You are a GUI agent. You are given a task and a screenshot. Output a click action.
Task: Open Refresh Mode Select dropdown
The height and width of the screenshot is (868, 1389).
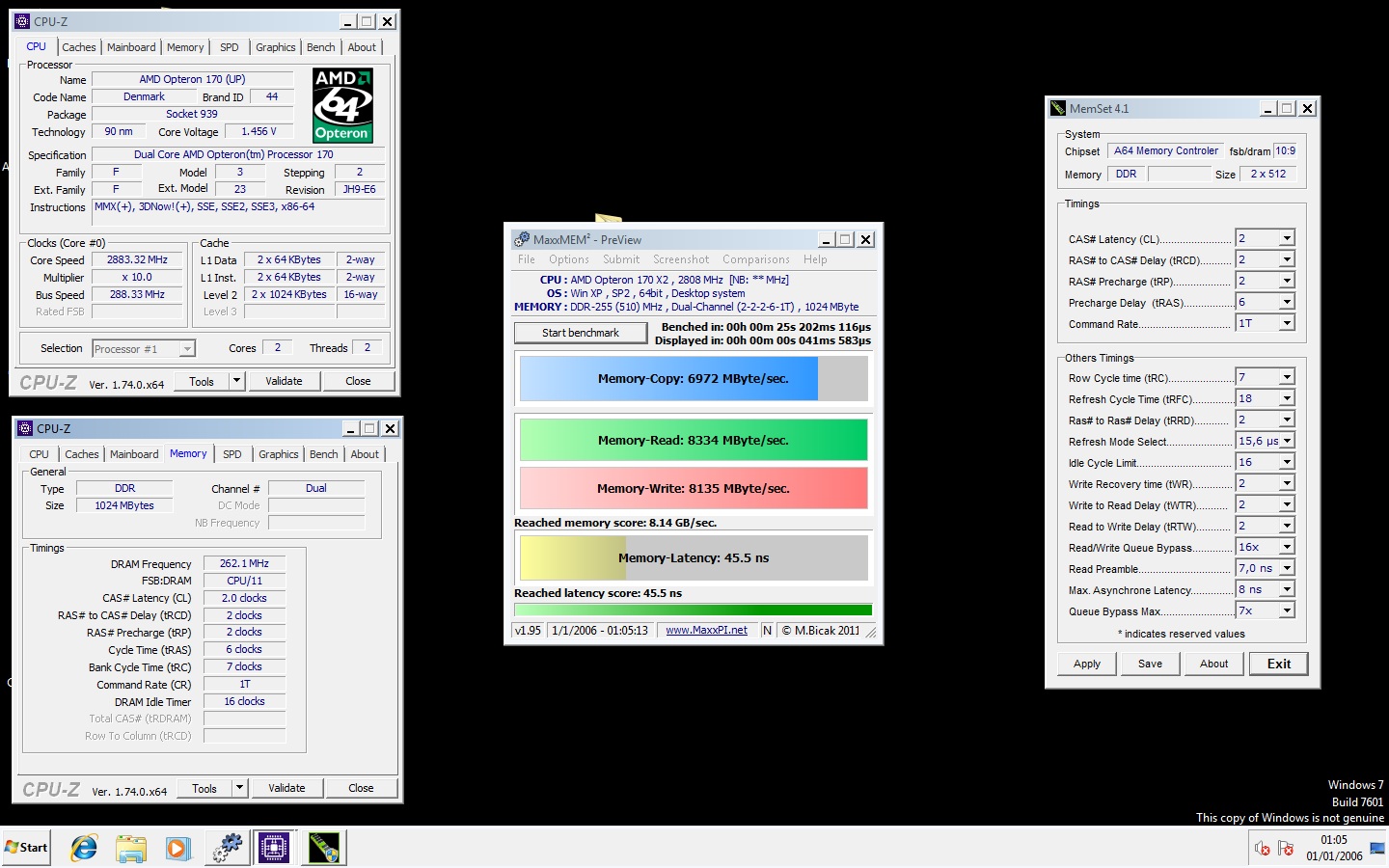point(1286,441)
